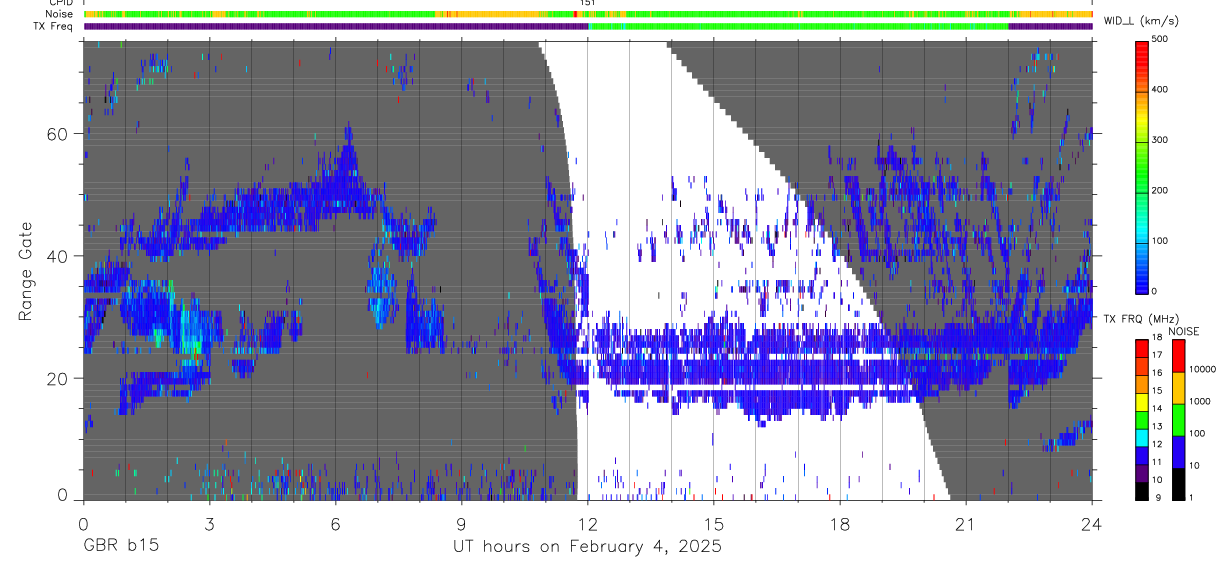Click the '400' tick on width colorbar

(x=1161, y=90)
